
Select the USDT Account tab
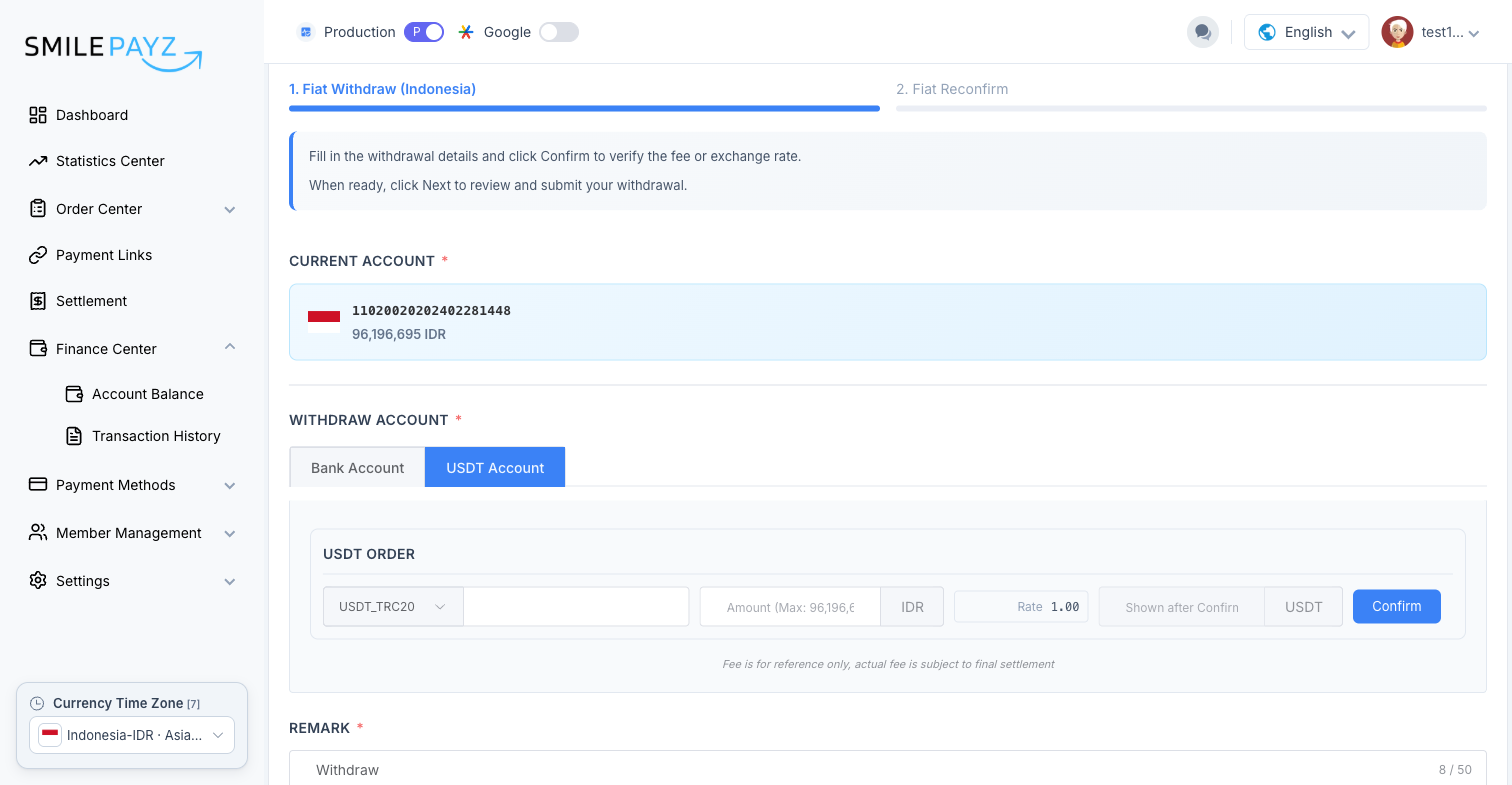[495, 467]
